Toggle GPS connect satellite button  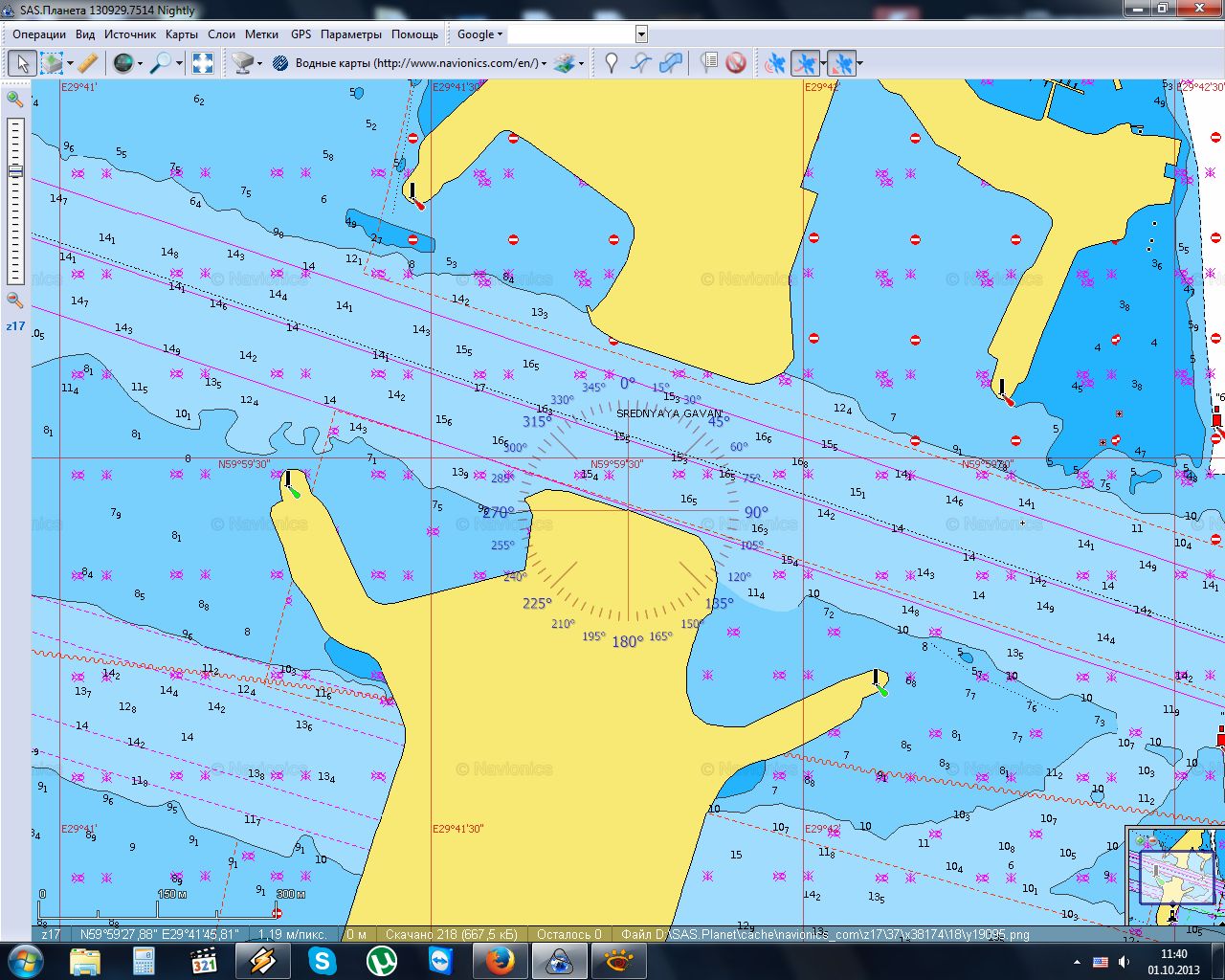coord(775,63)
